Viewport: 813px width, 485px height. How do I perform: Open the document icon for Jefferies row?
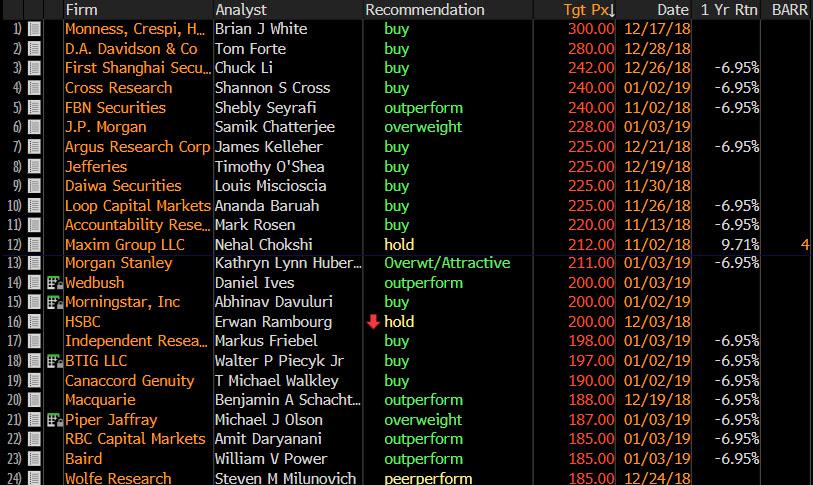(x=34, y=167)
